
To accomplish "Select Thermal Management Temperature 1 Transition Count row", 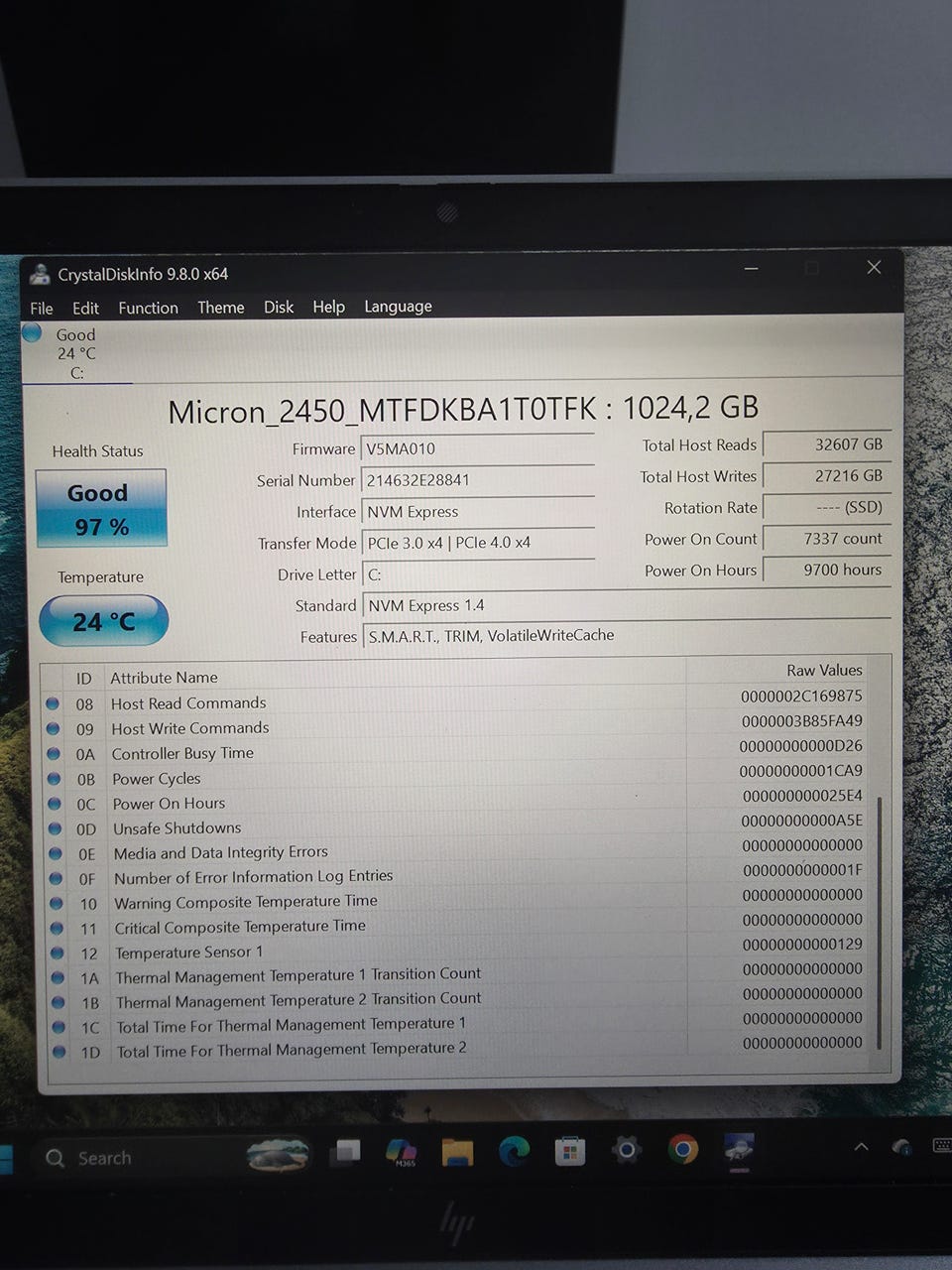I will 454,974.
